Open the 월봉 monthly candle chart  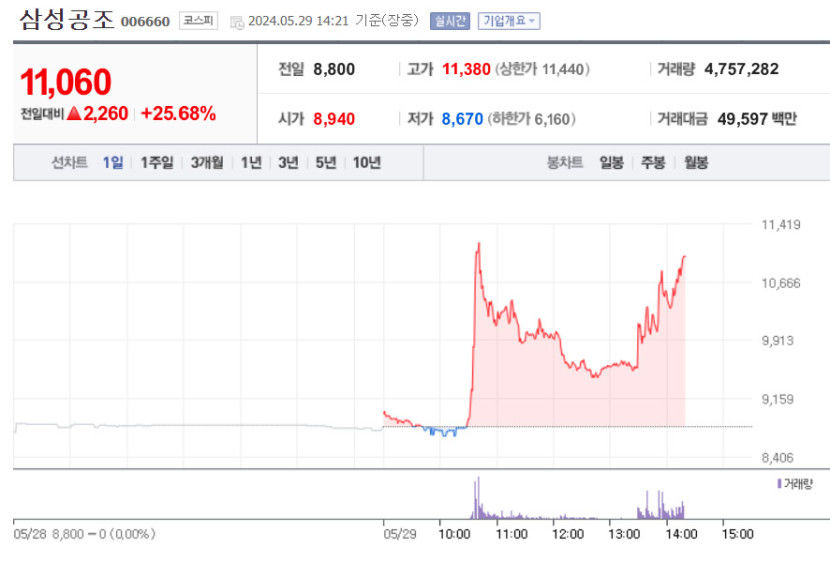tap(696, 162)
